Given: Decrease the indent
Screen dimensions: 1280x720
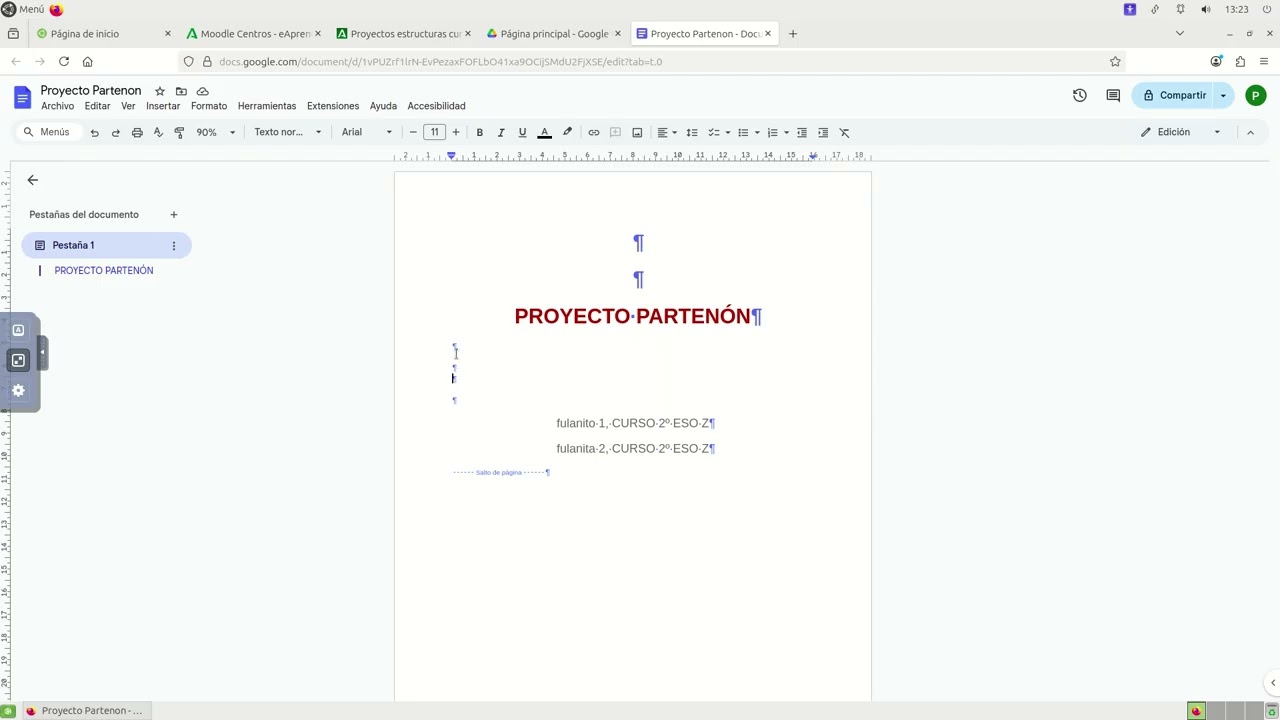Looking at the screenshot, I should tap(801, 132).
